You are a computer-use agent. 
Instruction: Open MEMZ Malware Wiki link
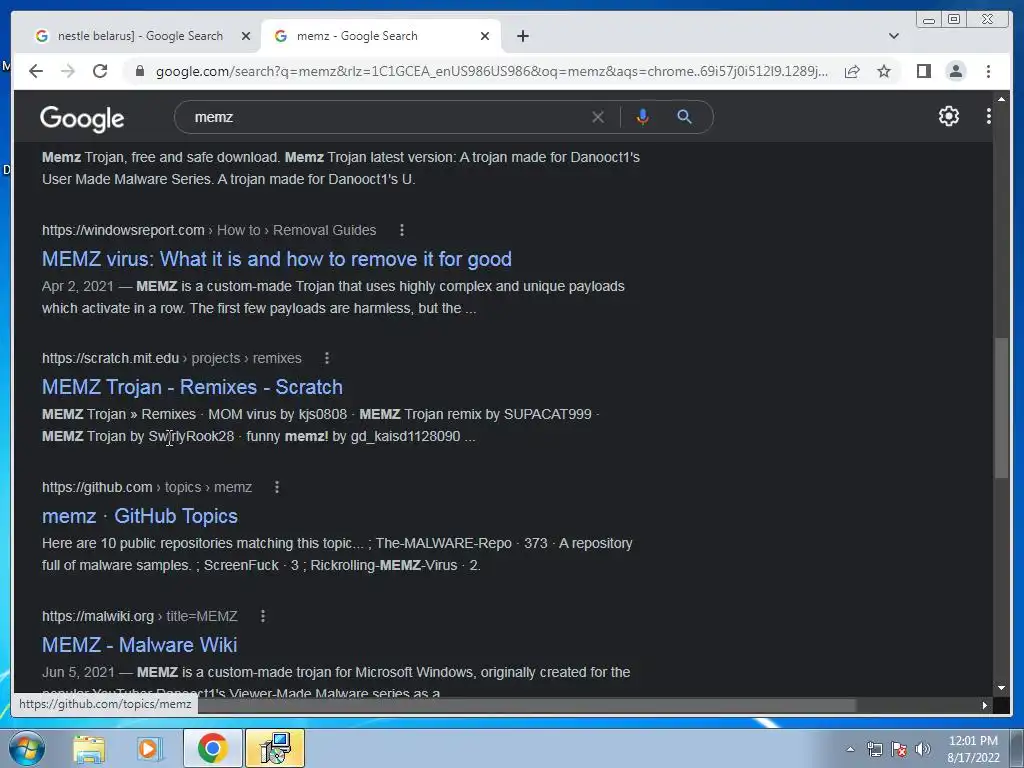pyautogui.click(x=139, y=645)
